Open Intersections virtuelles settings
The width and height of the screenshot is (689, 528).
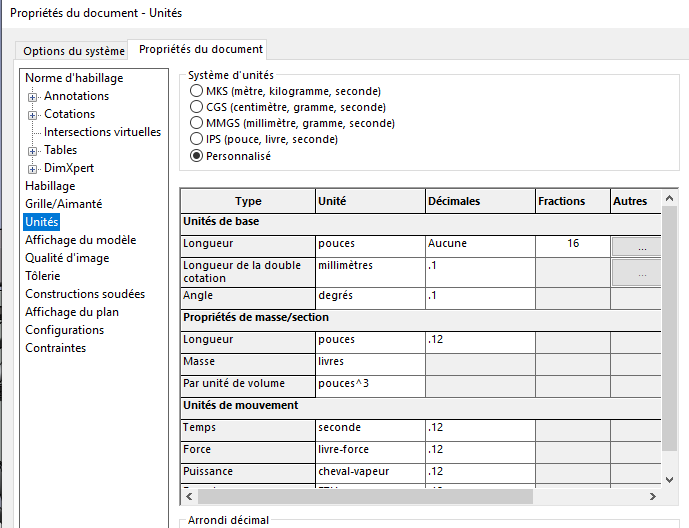[x=102, y=132]
